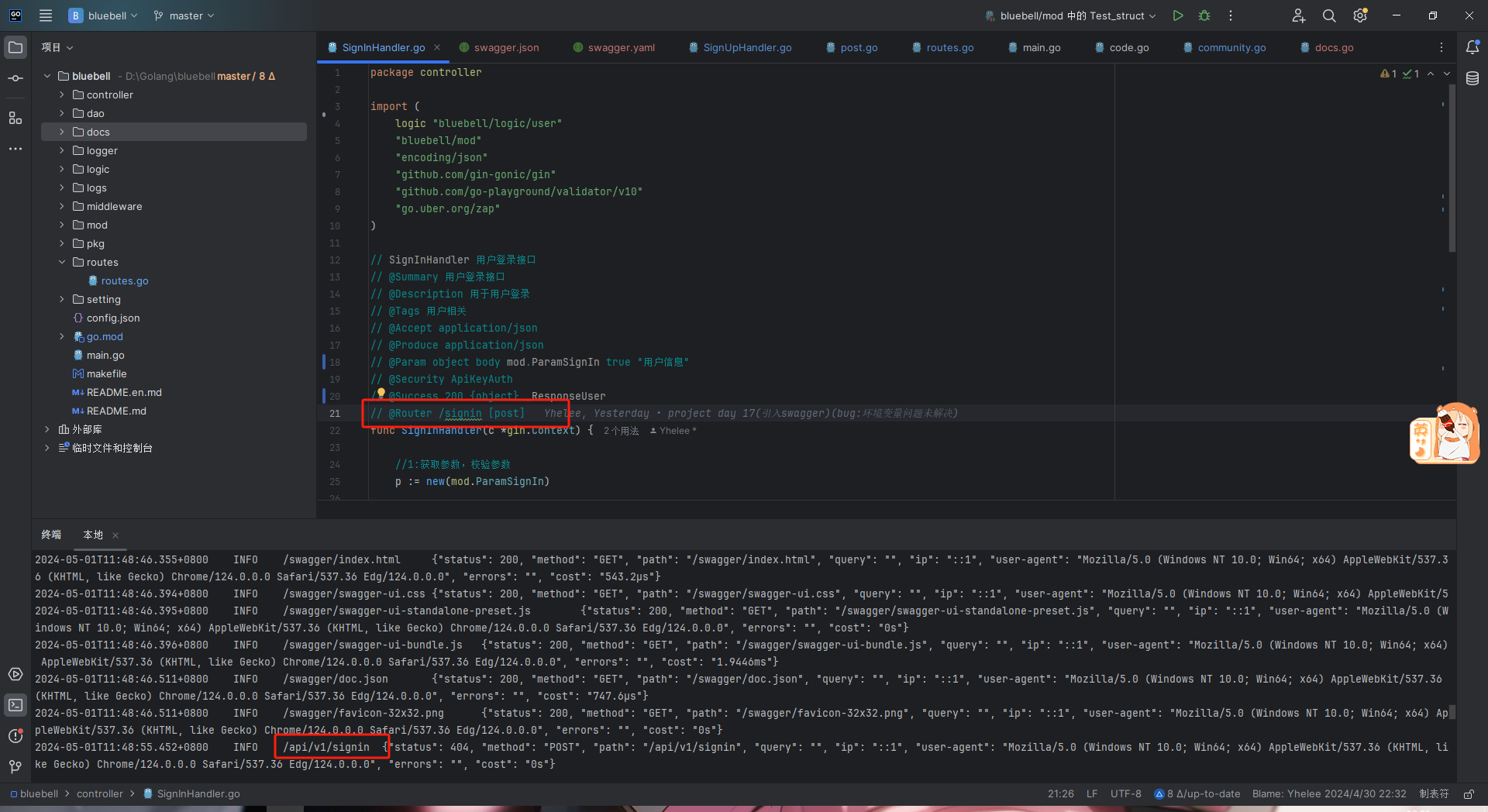Open the Git tool window icon
This screenshot has width=1488, height=812.
15,767
